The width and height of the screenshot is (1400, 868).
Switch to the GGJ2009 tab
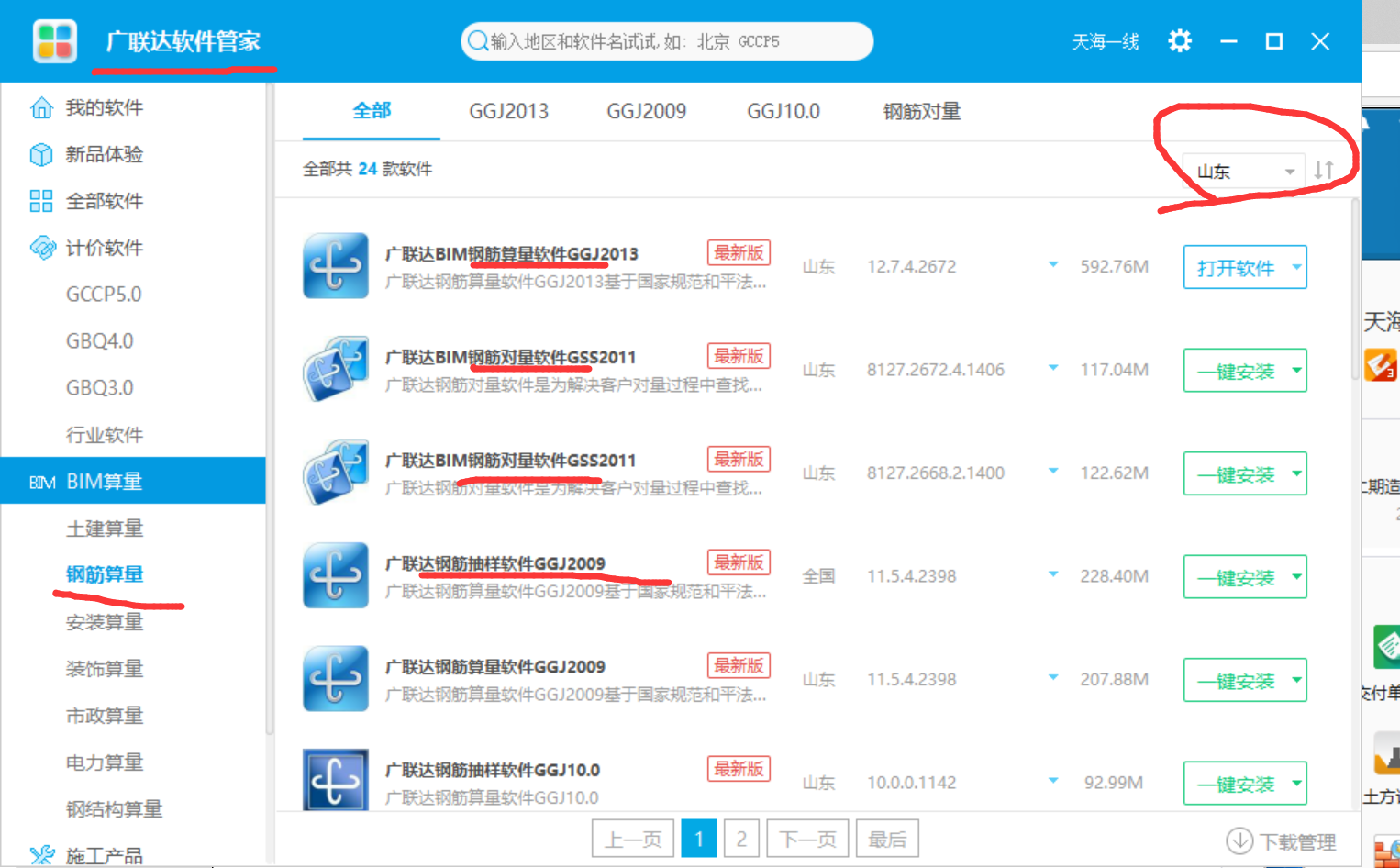tap(647, 111)
